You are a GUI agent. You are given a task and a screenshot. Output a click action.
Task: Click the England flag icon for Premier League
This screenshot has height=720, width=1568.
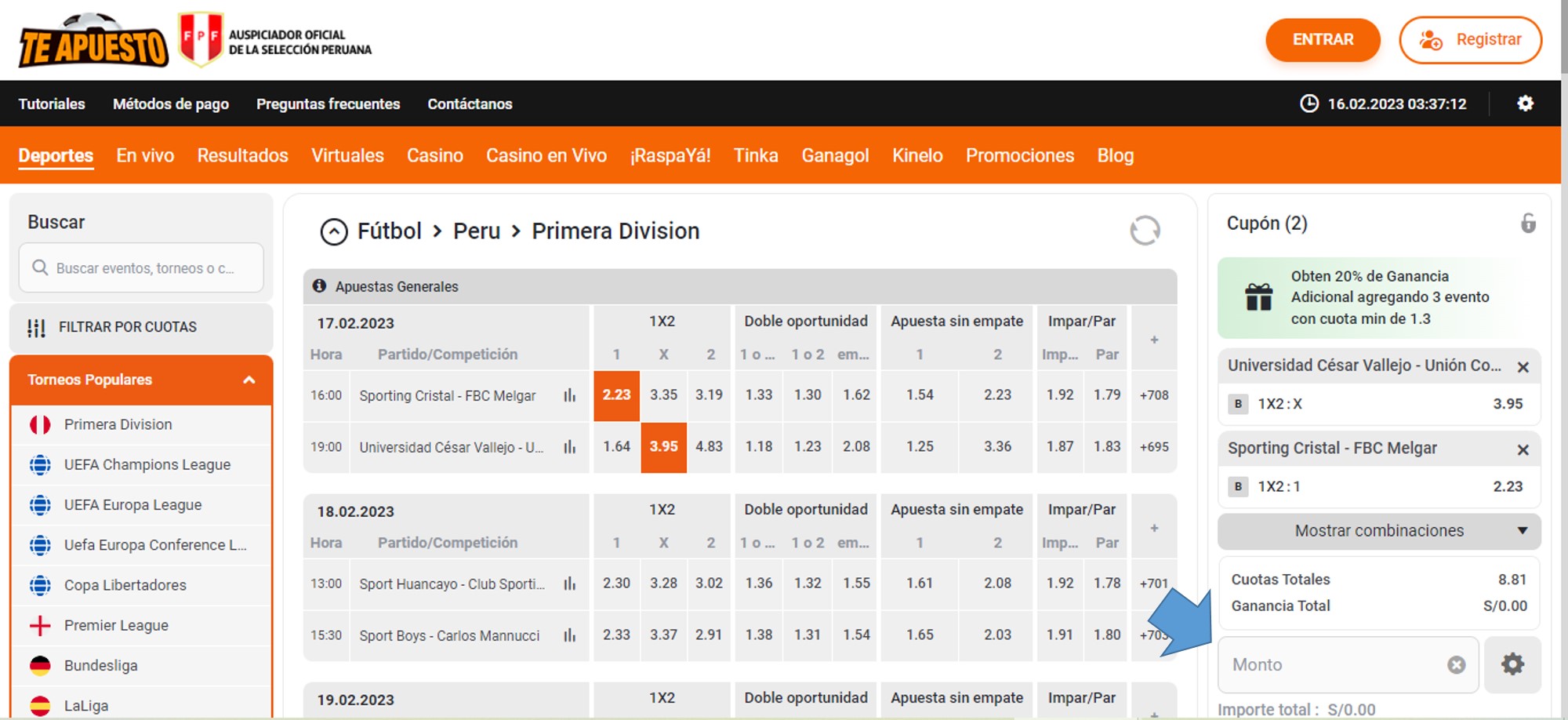pyautogui.click(x=40, y=626)
